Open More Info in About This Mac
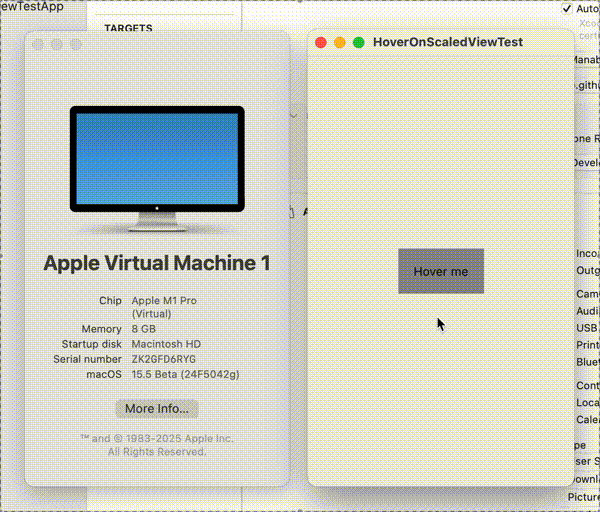This screenshot has height=512, width=600. click(x=157, y=409)
